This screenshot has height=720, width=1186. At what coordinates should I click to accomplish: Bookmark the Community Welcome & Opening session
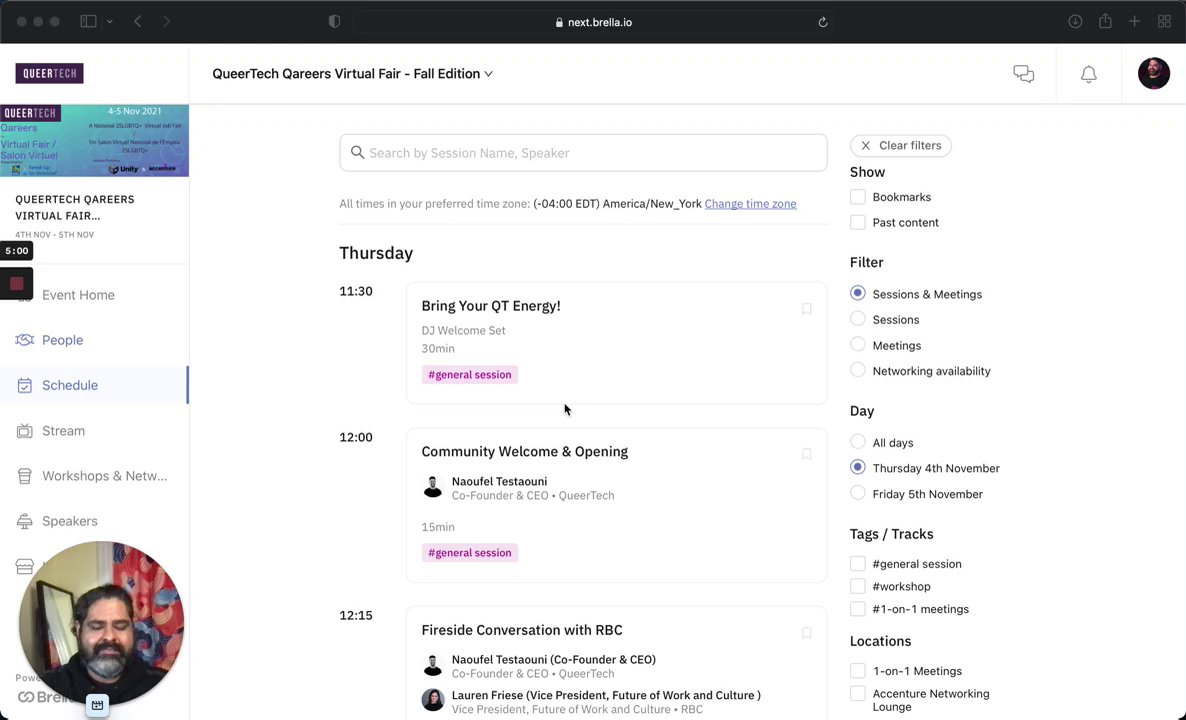click(x=806, y=455)
